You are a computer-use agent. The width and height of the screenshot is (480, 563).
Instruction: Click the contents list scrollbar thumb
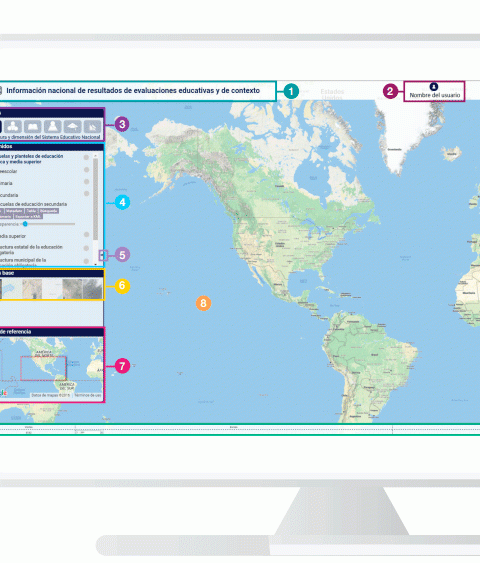pos(95,199)
